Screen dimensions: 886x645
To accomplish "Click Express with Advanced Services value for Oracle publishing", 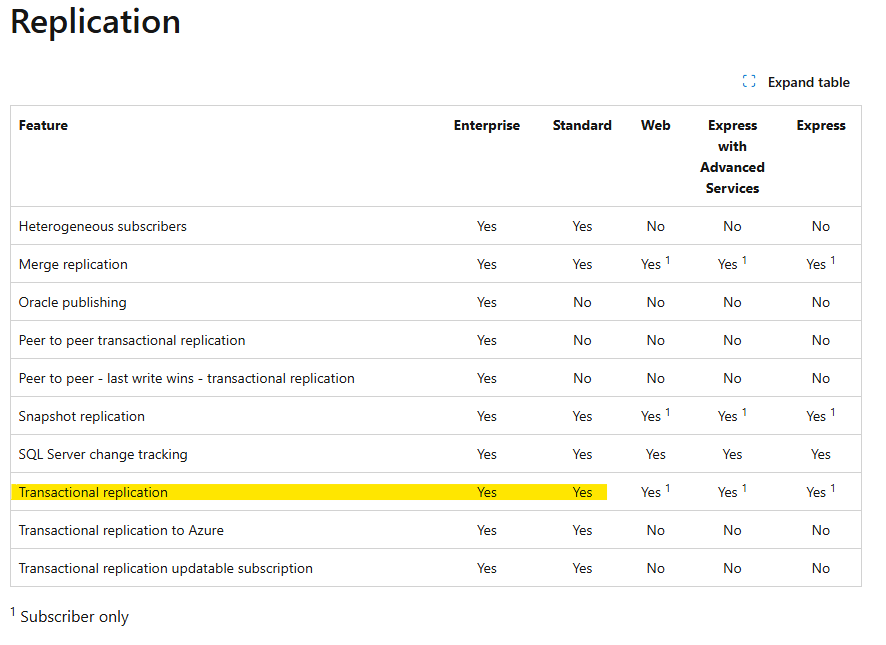I will [x=732, y=302].
